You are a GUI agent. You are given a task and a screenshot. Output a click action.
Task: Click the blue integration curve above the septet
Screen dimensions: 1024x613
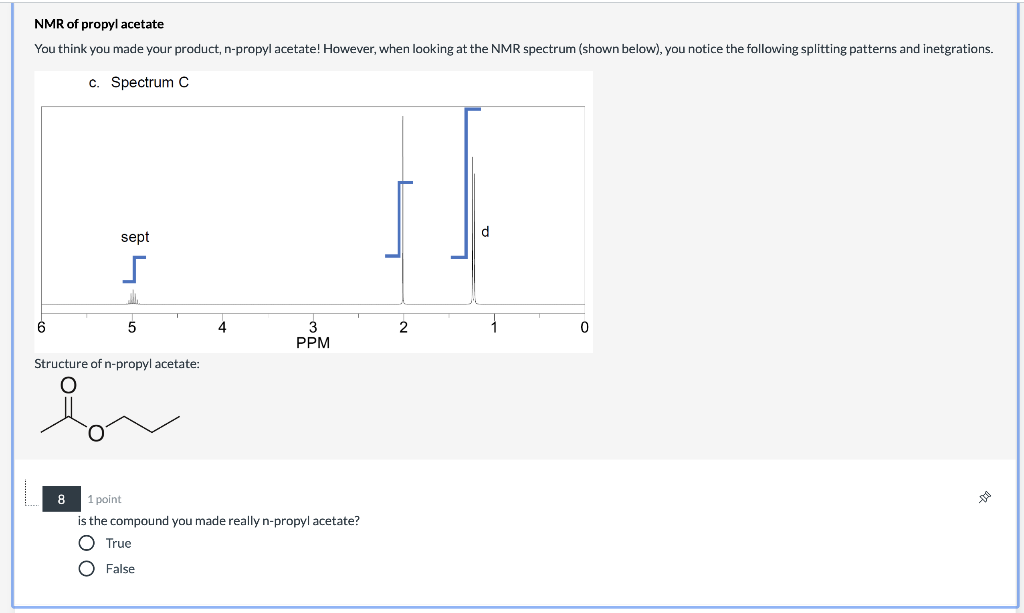(135, 269)
